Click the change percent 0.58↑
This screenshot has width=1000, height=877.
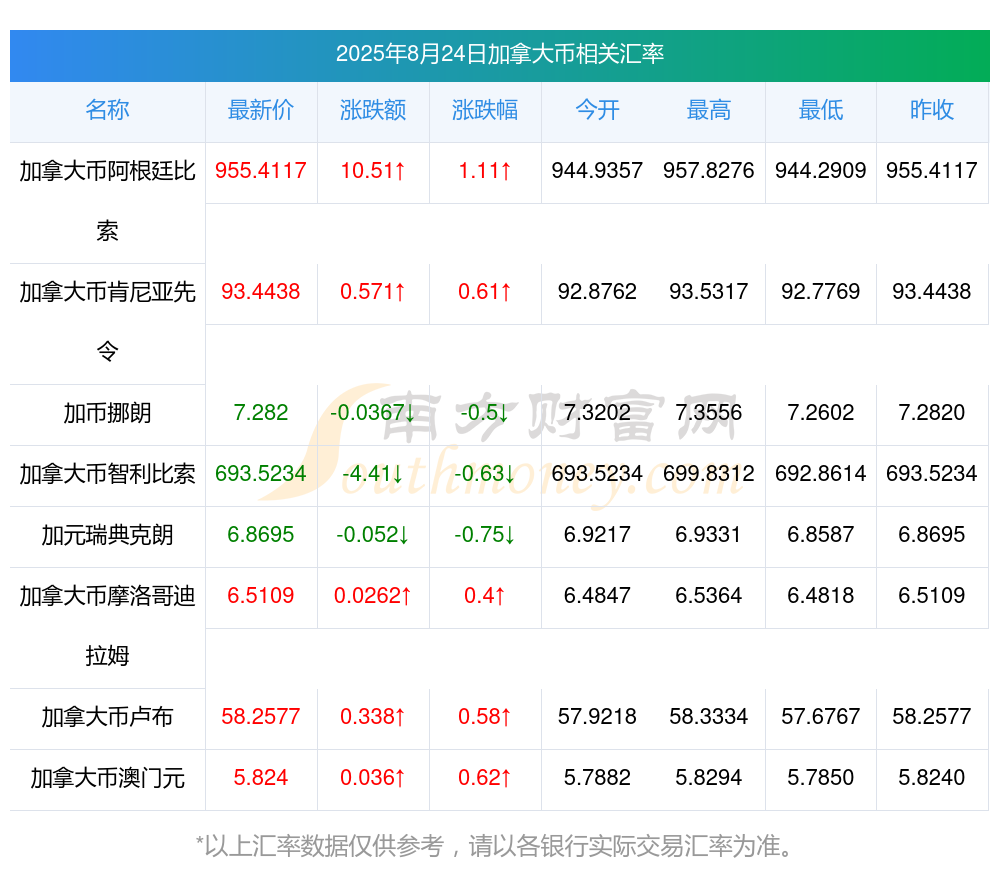tap(485, 717)
